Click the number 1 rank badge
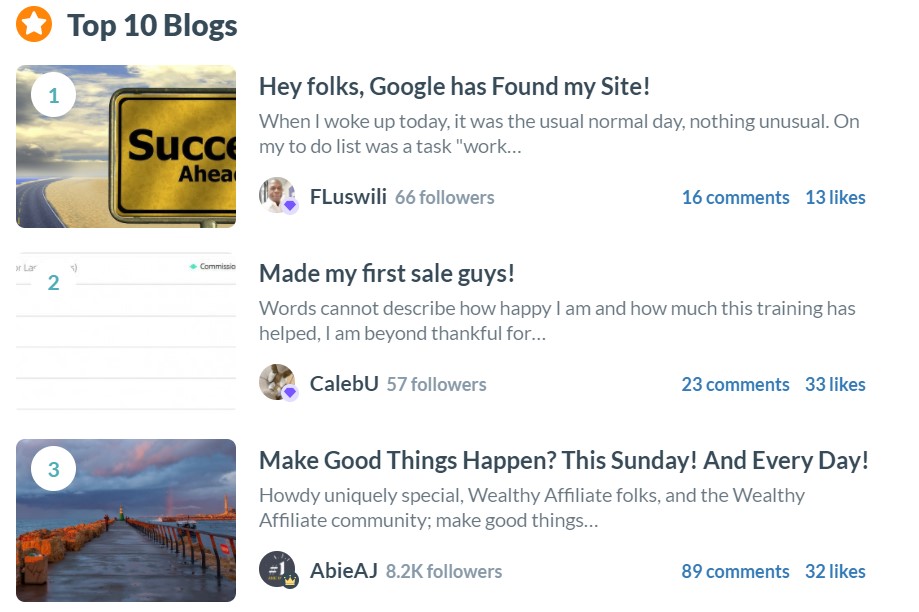The image size is (919, 612). click(x=53, y=95)
